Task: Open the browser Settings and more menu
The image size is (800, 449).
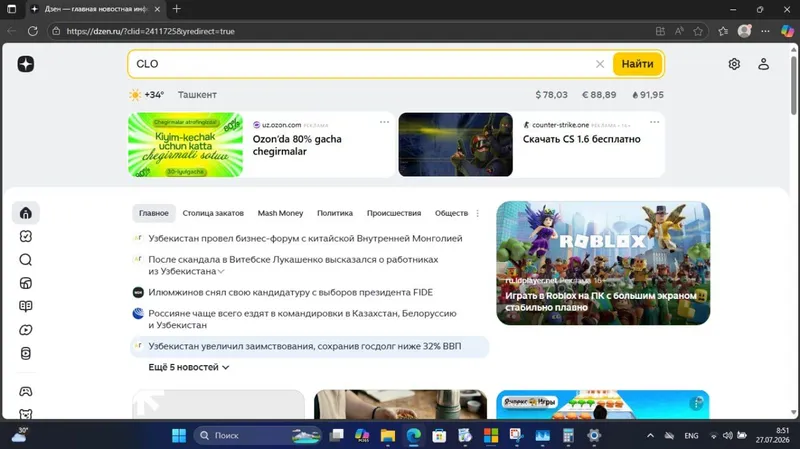Action: click(x=765, y=31)
